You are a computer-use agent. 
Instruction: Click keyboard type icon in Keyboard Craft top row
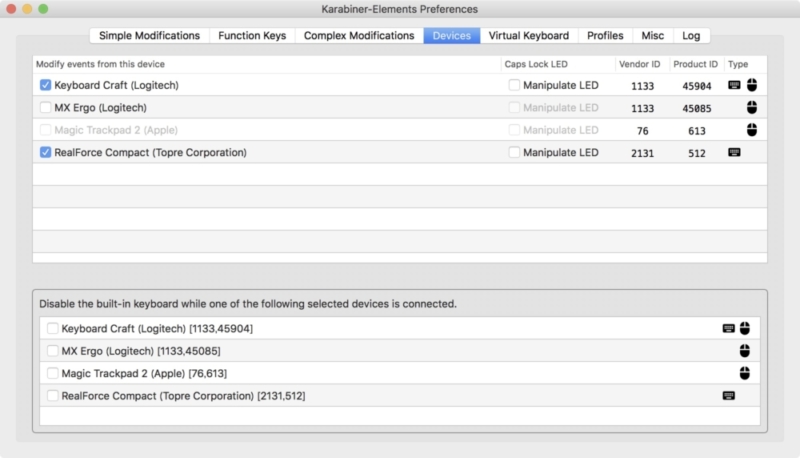coord(734,85)
